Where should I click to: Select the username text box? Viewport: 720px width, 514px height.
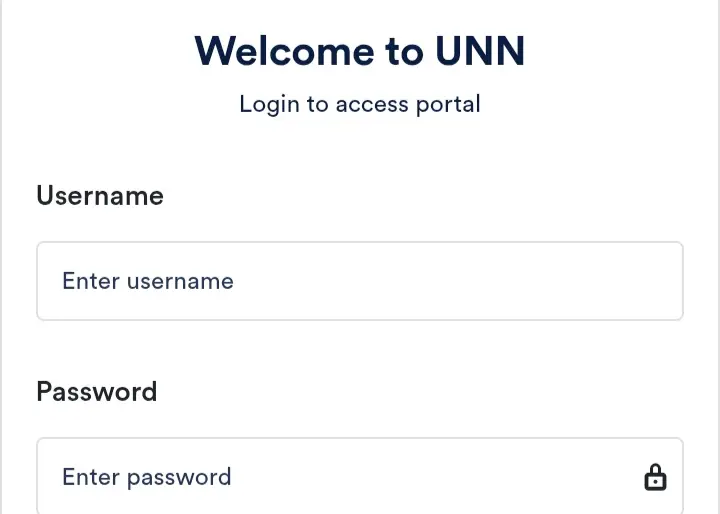360,281
